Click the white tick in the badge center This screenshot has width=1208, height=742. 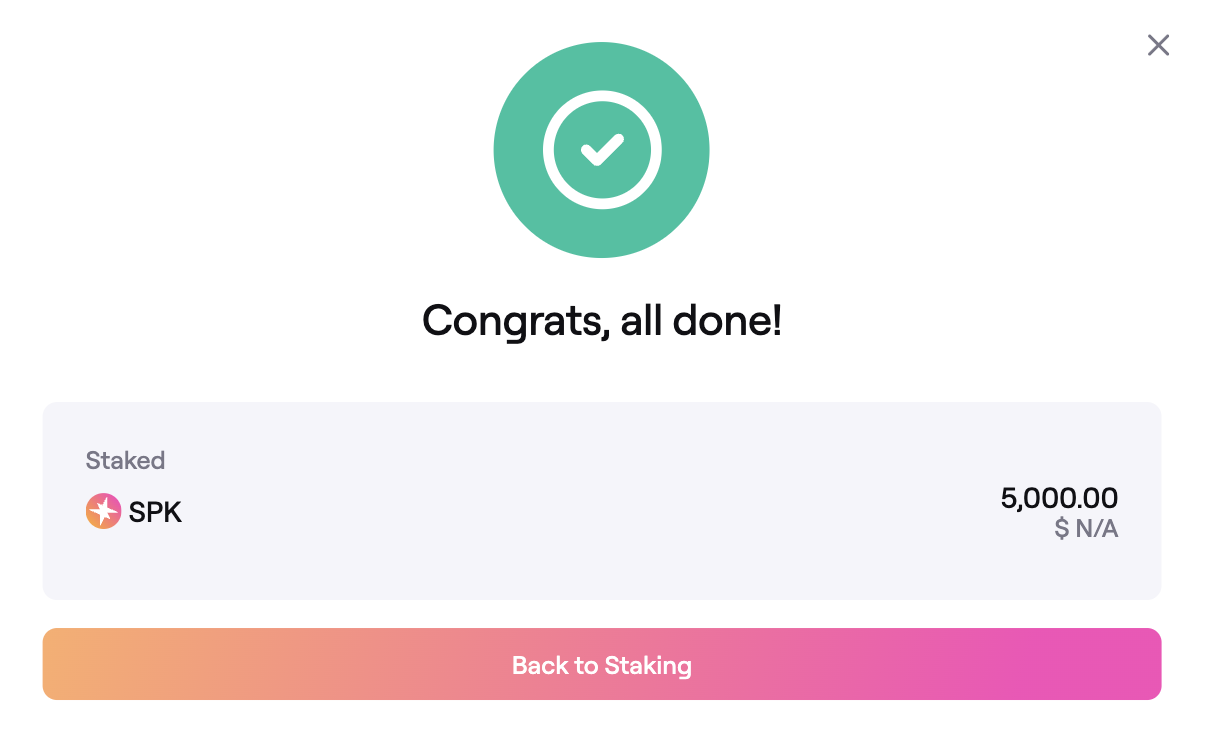pos(602,150)
